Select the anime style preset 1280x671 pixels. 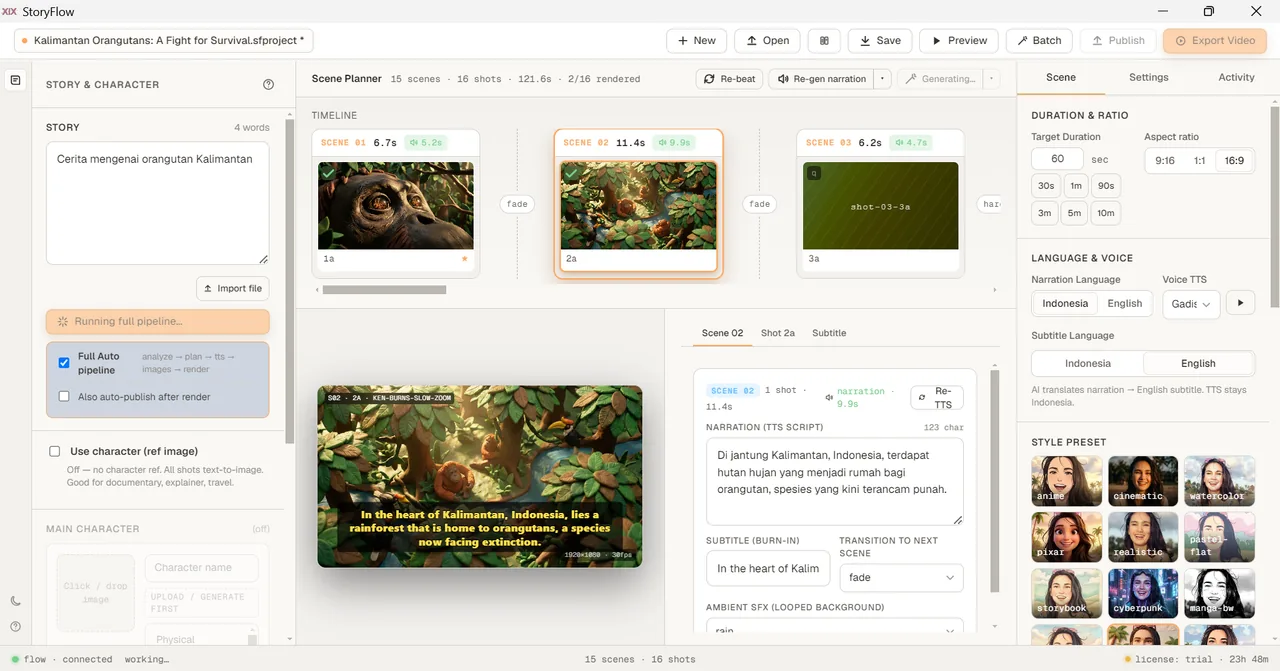[1066, 481]
